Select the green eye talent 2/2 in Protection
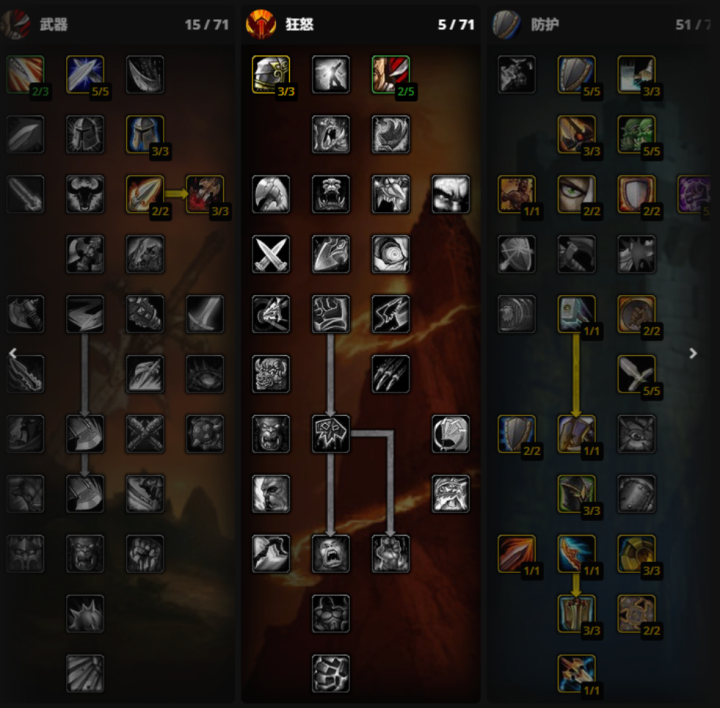This screenshot has height=708, width=720. click(x=577, y=194)
